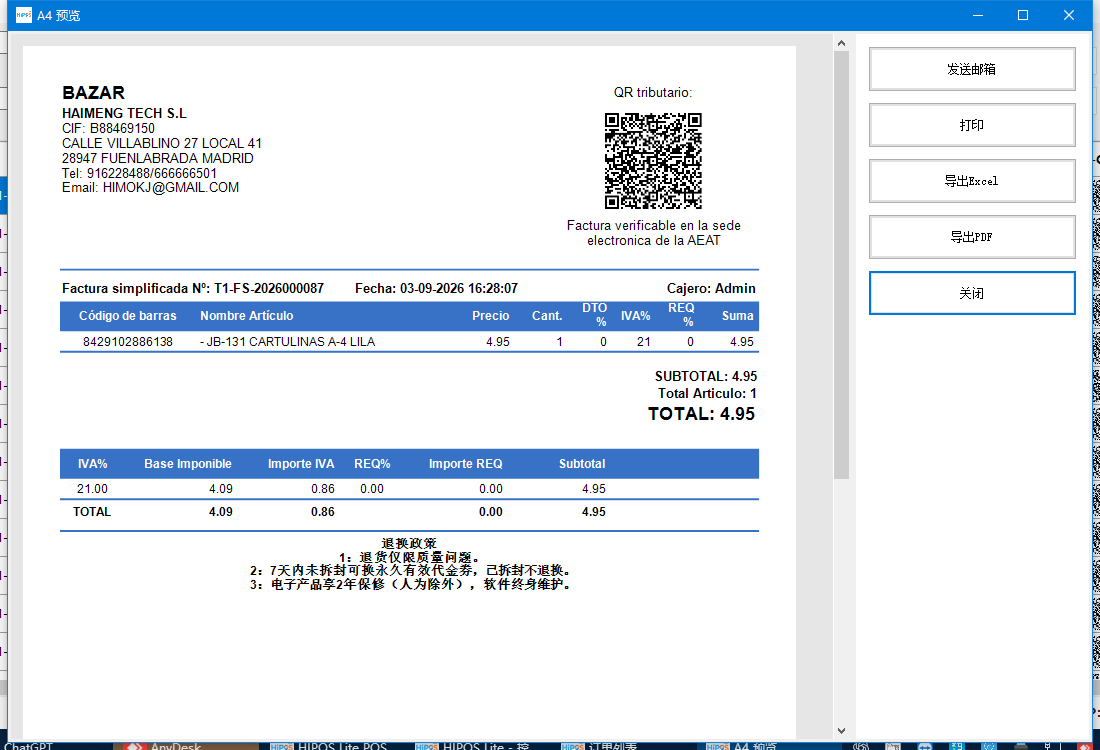Click the preview scrollbar up arrow

pos(841,43)
